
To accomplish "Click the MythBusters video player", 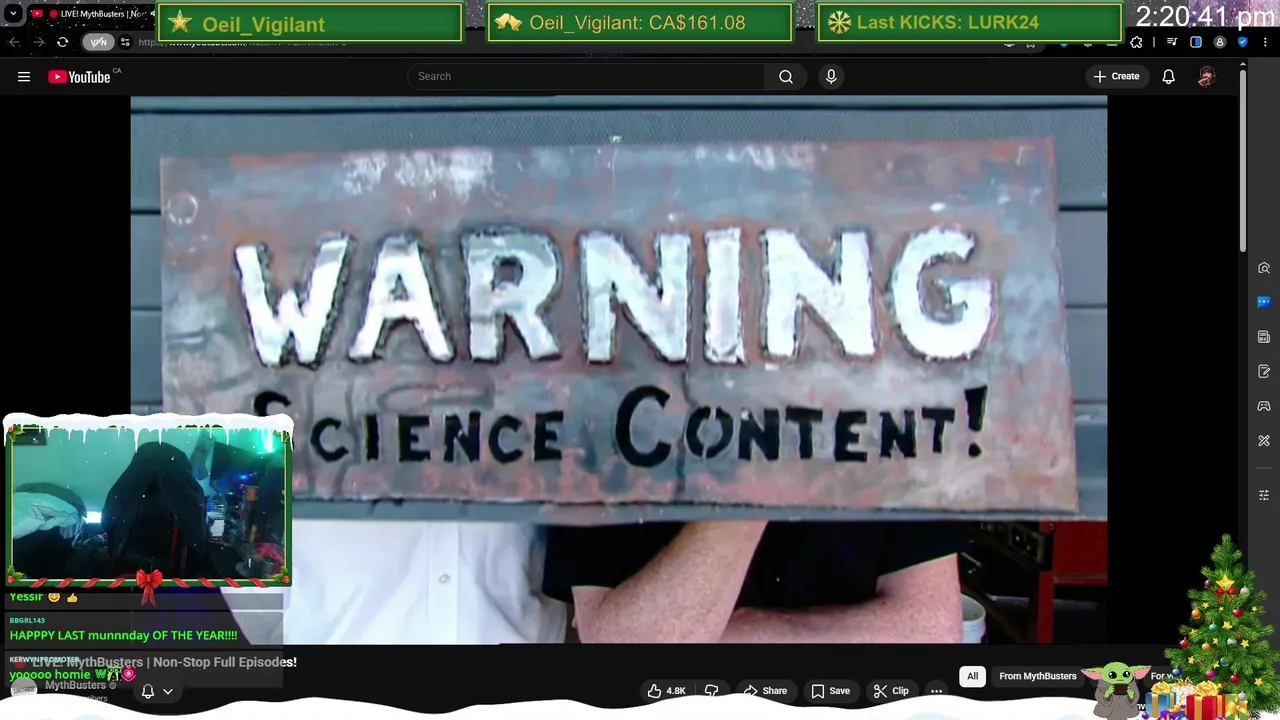I will (618, 370).
